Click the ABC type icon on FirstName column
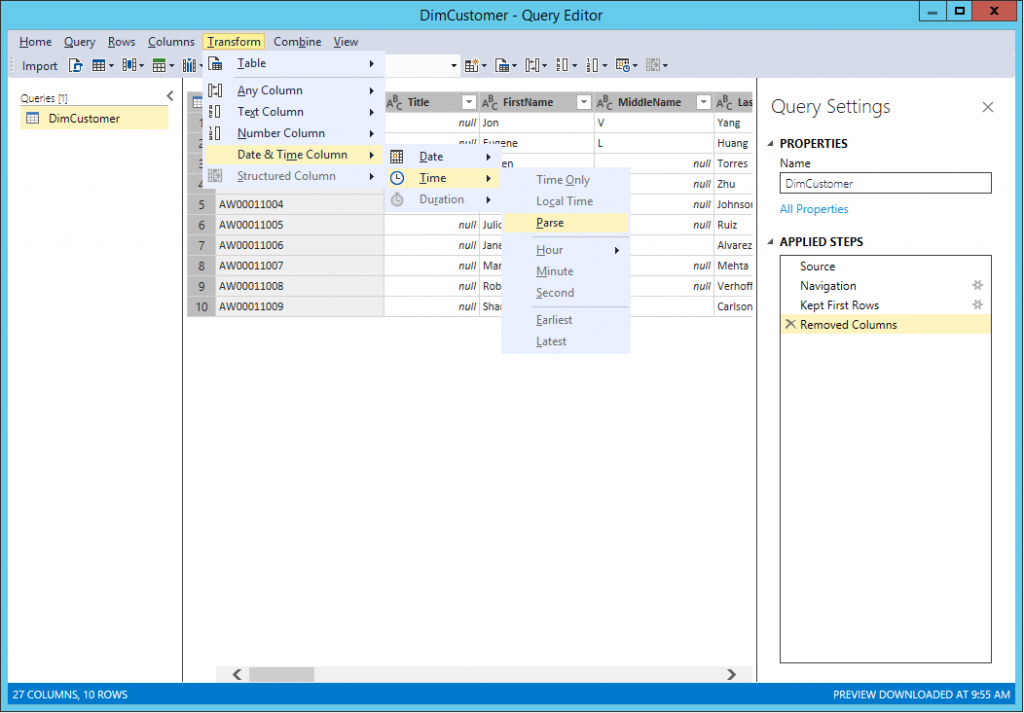 pos(489,103)
